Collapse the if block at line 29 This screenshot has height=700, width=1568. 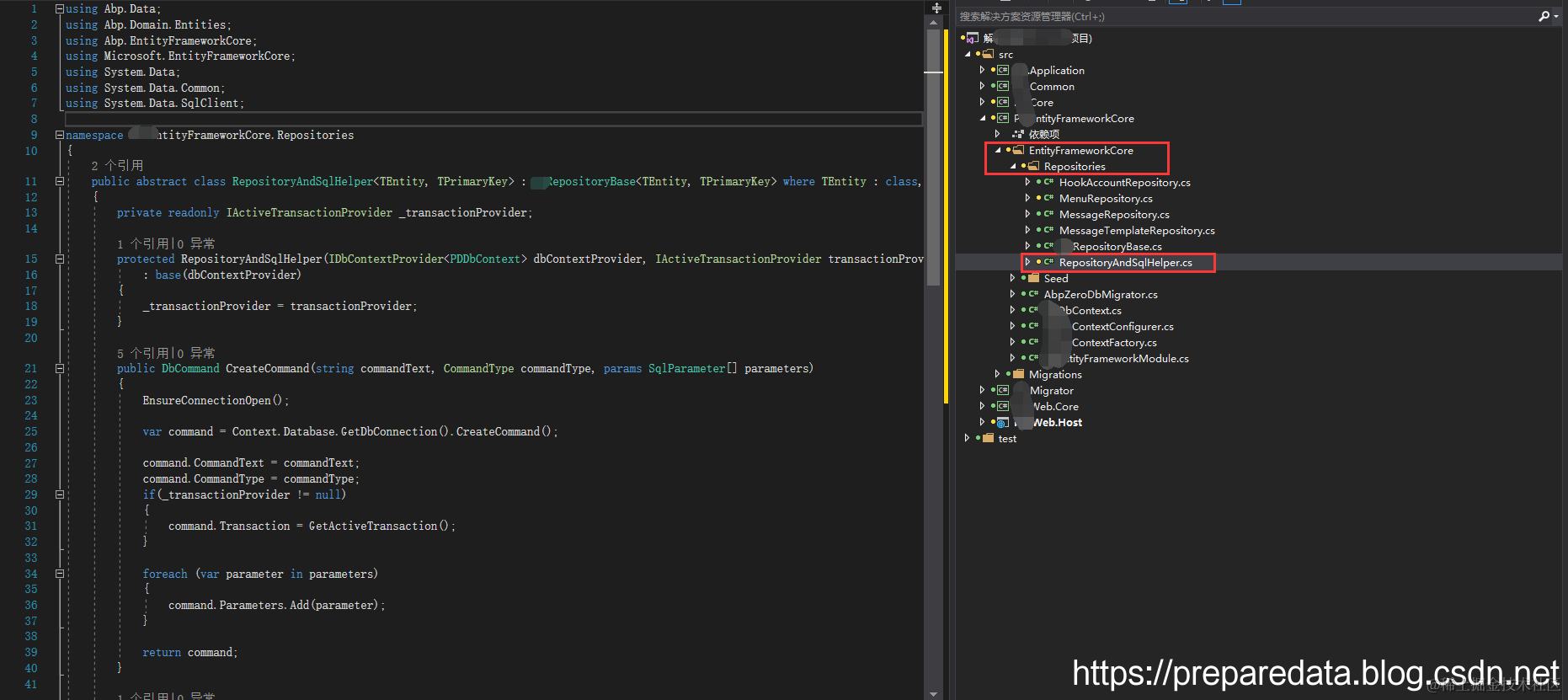60,494
